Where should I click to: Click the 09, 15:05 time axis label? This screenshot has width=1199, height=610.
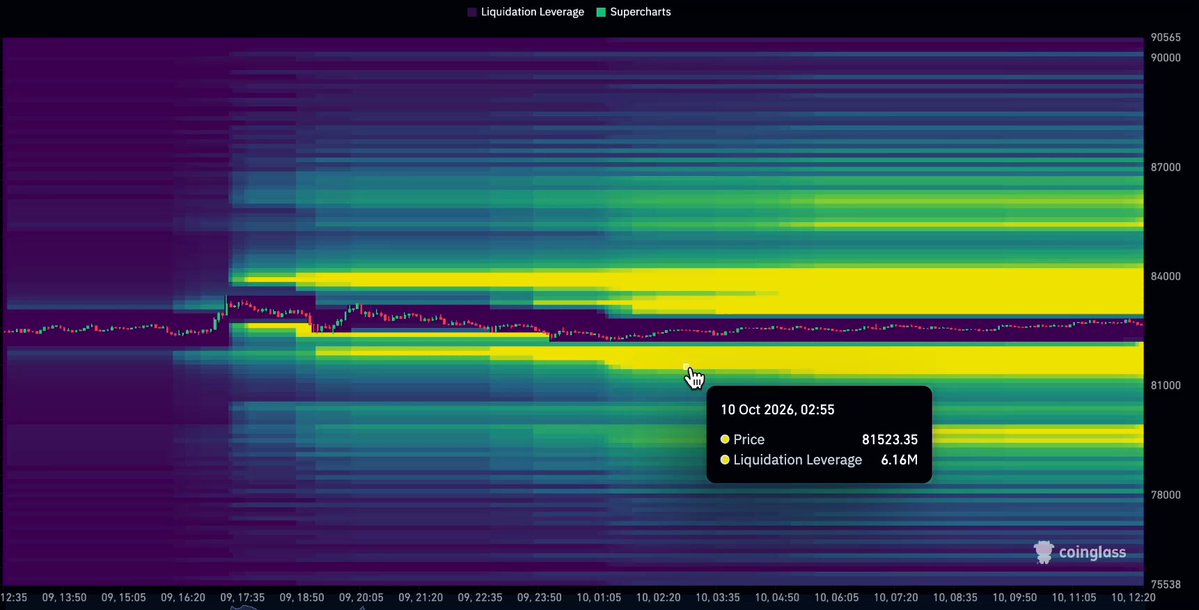[123, 598]
